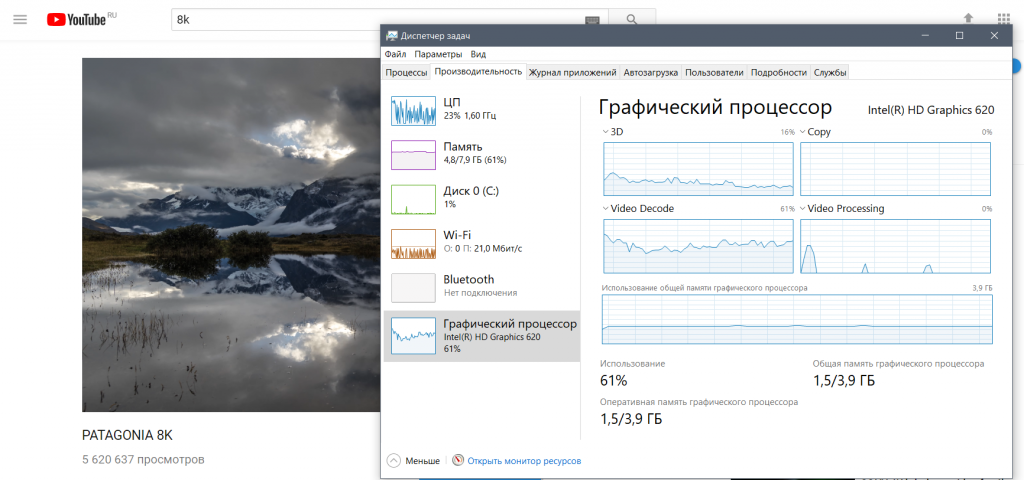Select the Wi-Fi performance item
The height and width of the screenshot is (480, 1024).
click(482, 243)
